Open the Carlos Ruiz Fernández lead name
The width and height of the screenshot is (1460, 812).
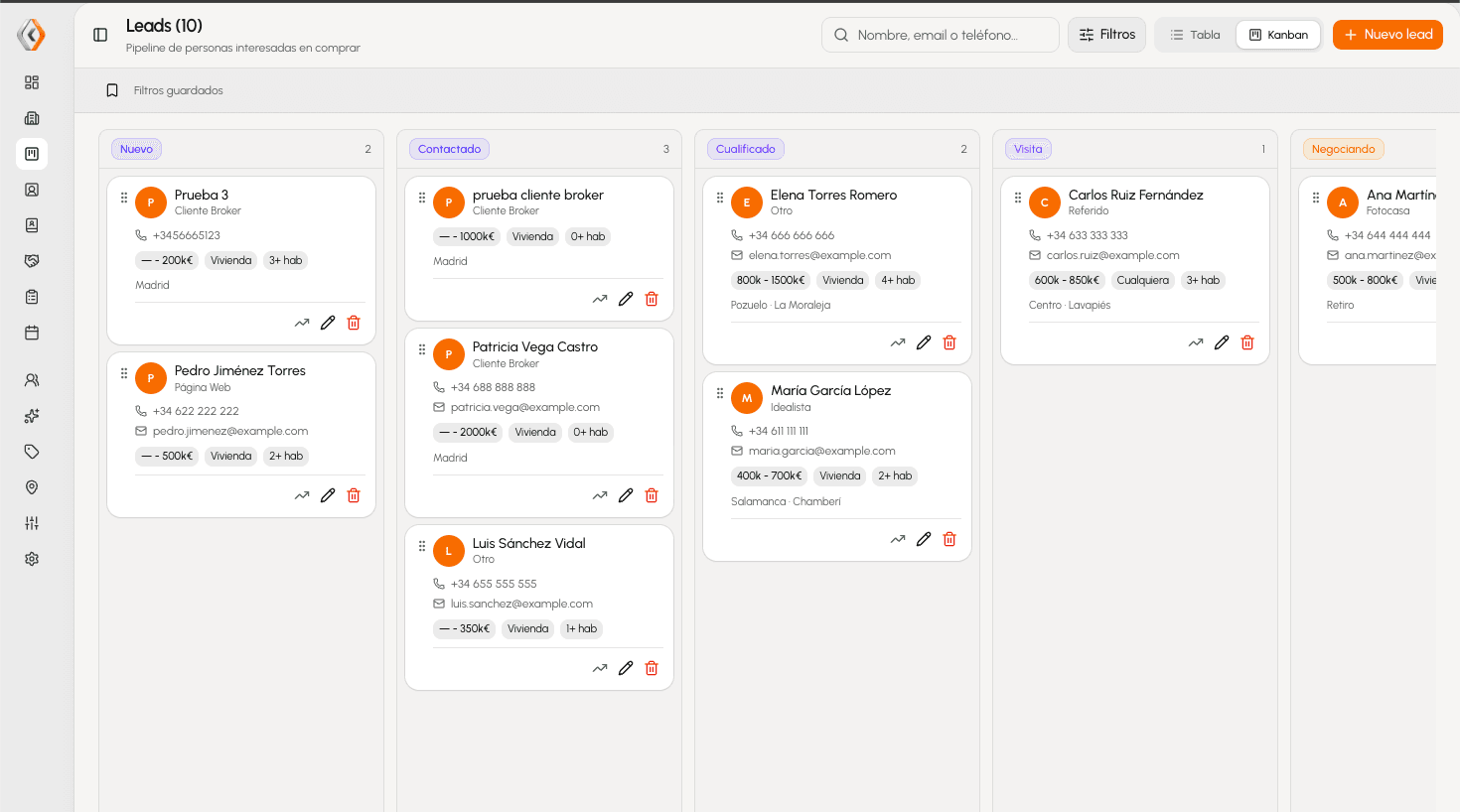1136,196
